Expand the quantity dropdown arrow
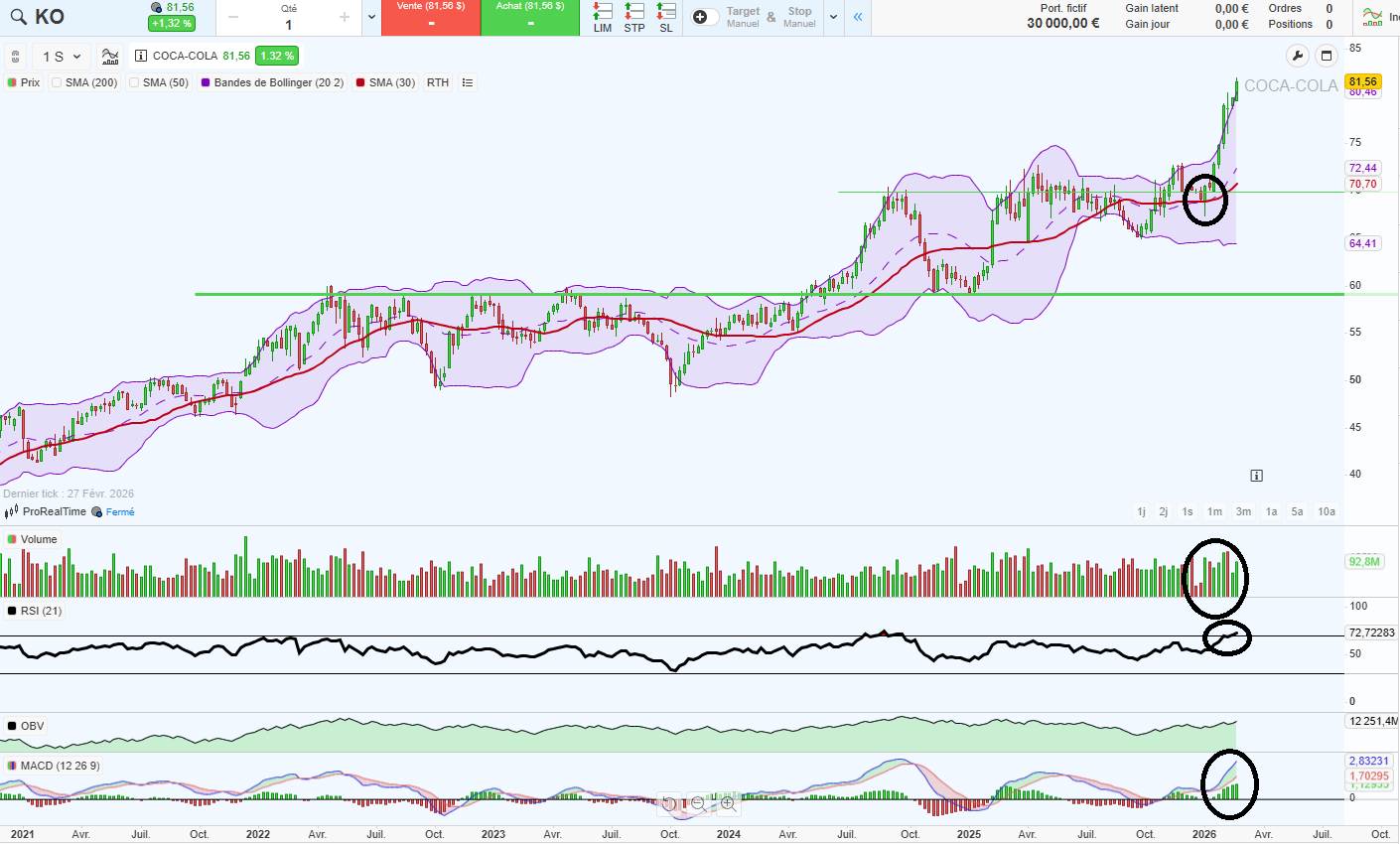The image size is (1400, 844). 371,17
